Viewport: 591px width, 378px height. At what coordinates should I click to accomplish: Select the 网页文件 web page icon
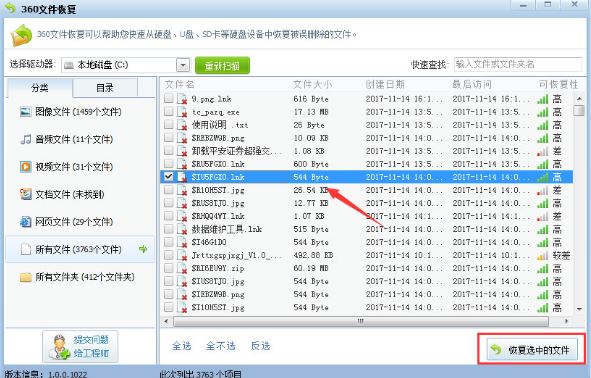pos(26,222)
